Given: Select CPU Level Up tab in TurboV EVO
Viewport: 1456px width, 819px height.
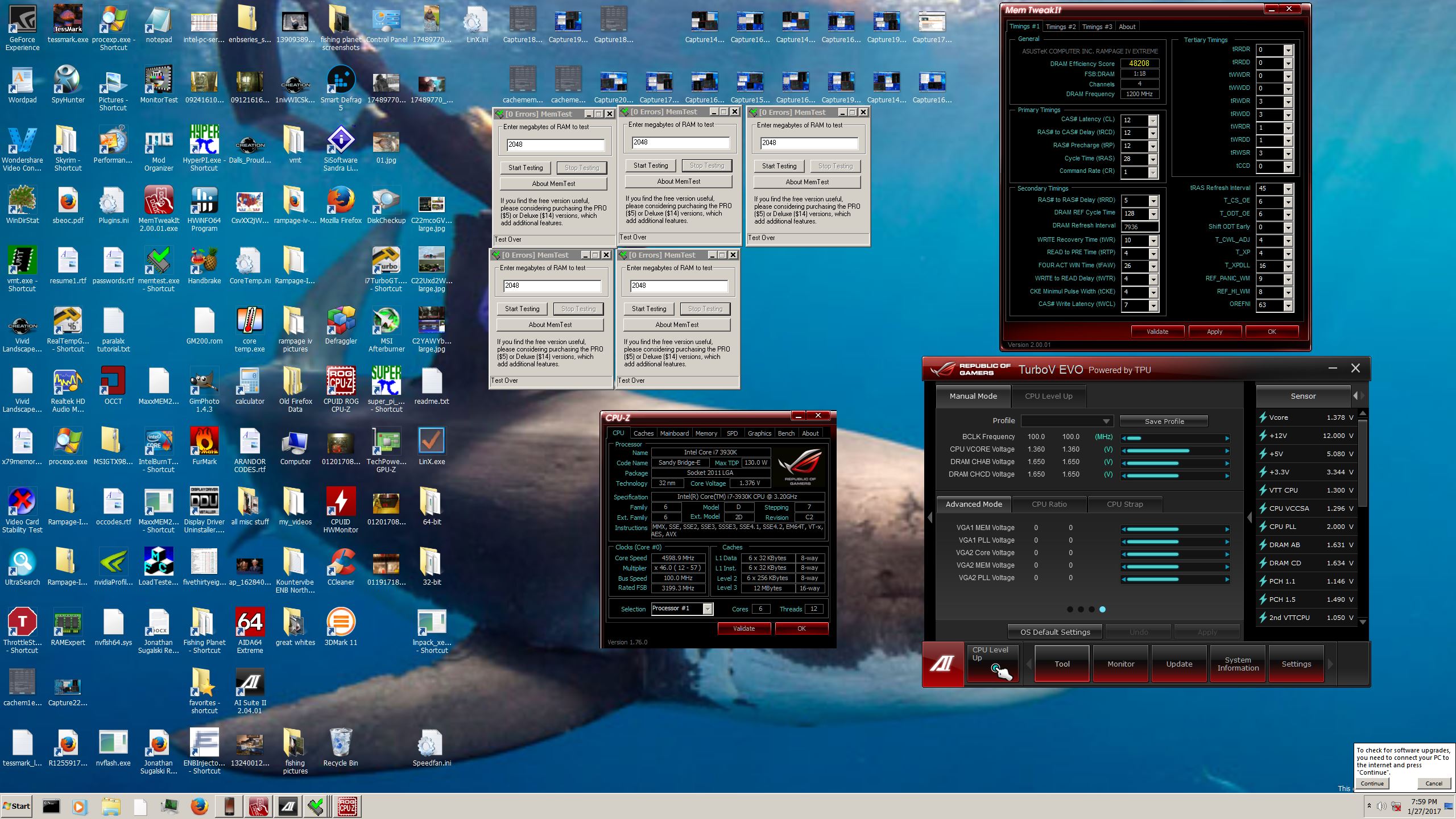Looking at the screenshot, I should [1048, 396].
